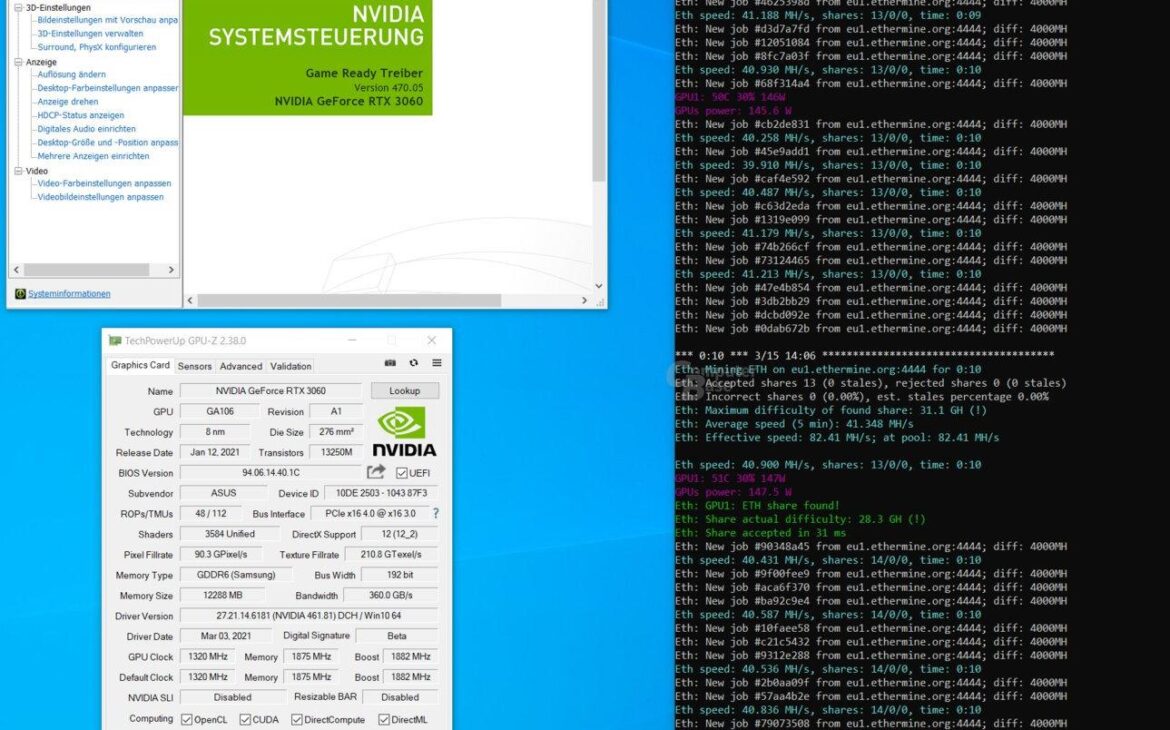The image size is (1170, 730).
Task: Switch to the Sensors tab
Action: coord(195,365)
